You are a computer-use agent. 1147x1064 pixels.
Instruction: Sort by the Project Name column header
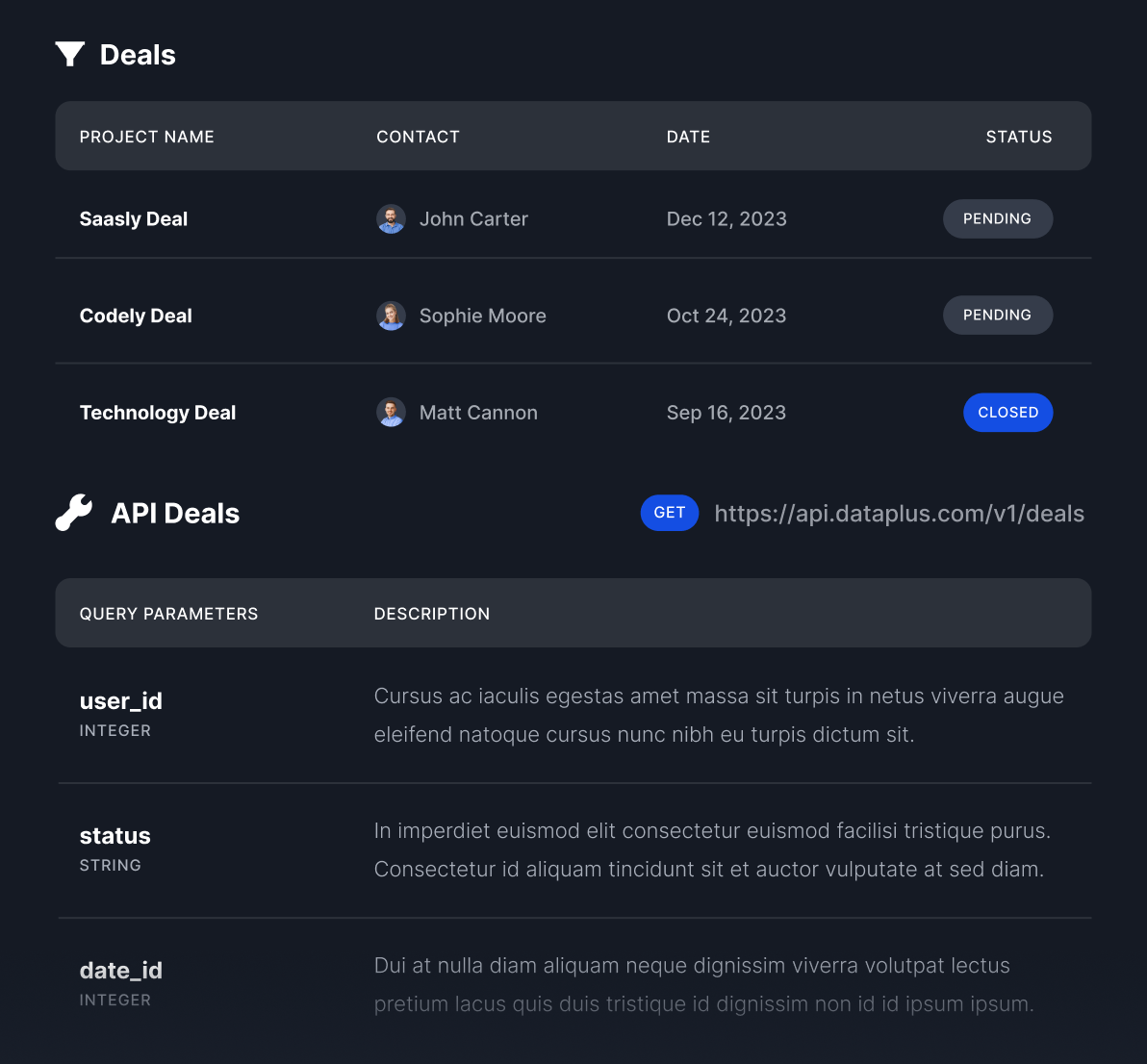(146, 137)
